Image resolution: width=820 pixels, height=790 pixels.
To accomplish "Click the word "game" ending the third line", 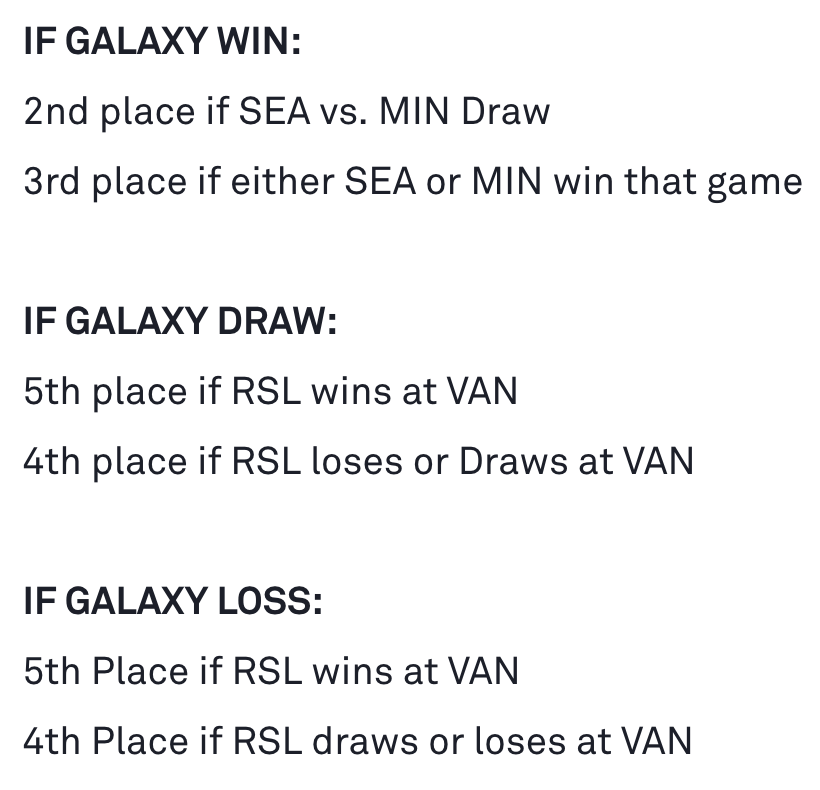I will (x=755, y=184).
